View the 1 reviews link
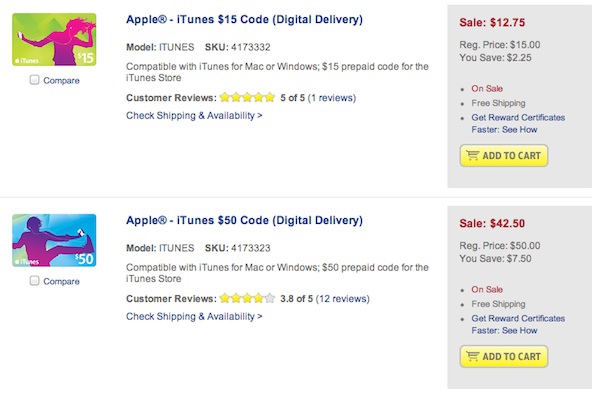Screen dimensions: 600x397 point(332,98)
